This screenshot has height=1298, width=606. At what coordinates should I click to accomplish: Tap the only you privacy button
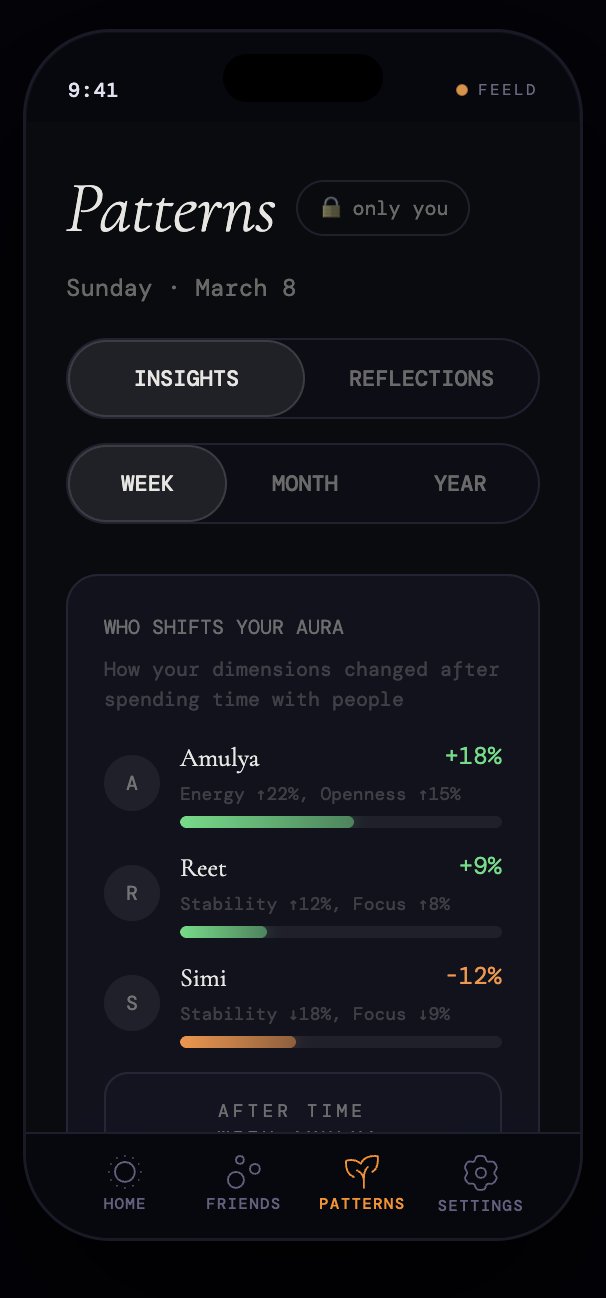(x=383, y=208)
